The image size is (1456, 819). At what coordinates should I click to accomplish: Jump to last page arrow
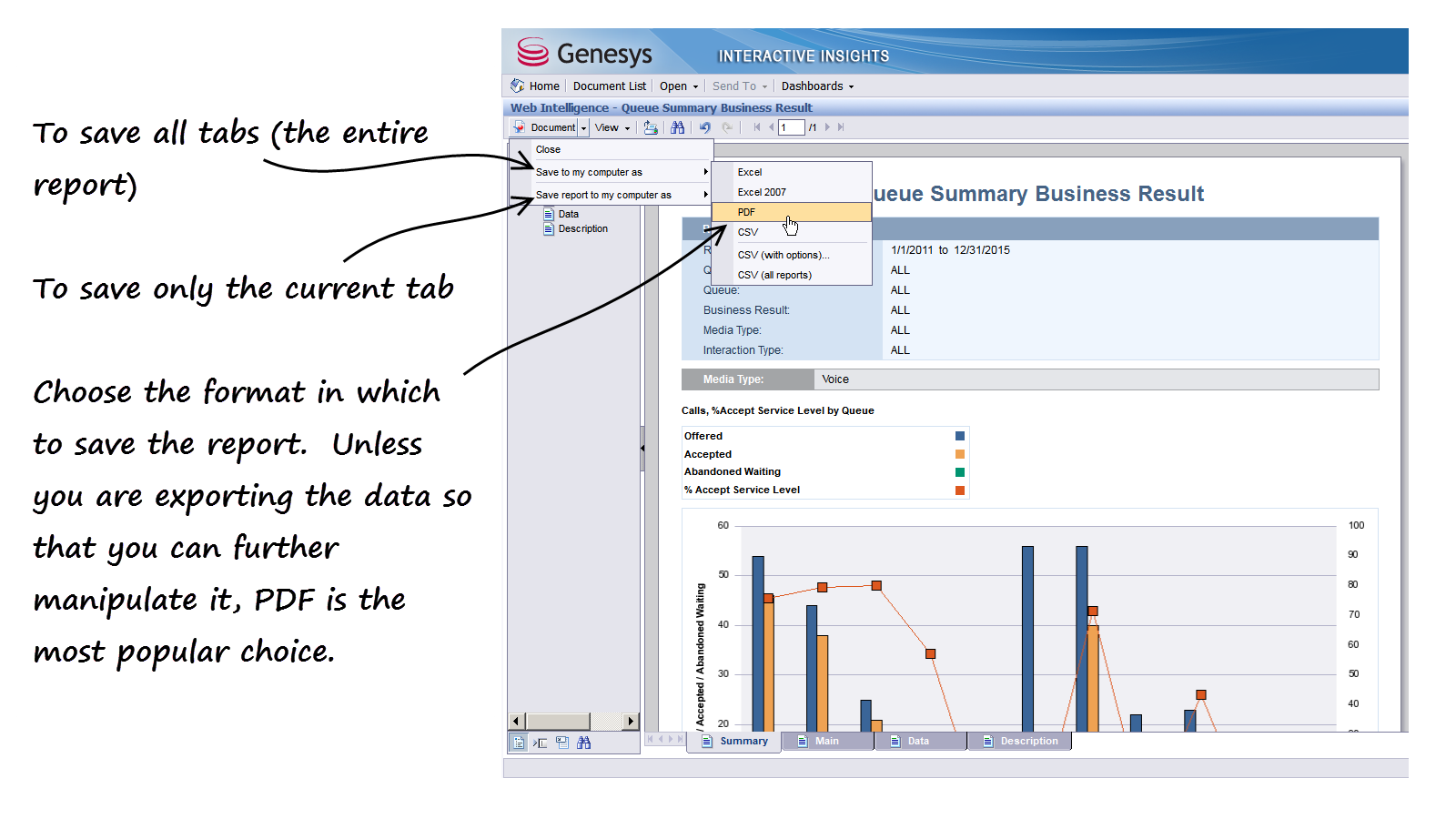pyautogui.click(x=841, y=127)
